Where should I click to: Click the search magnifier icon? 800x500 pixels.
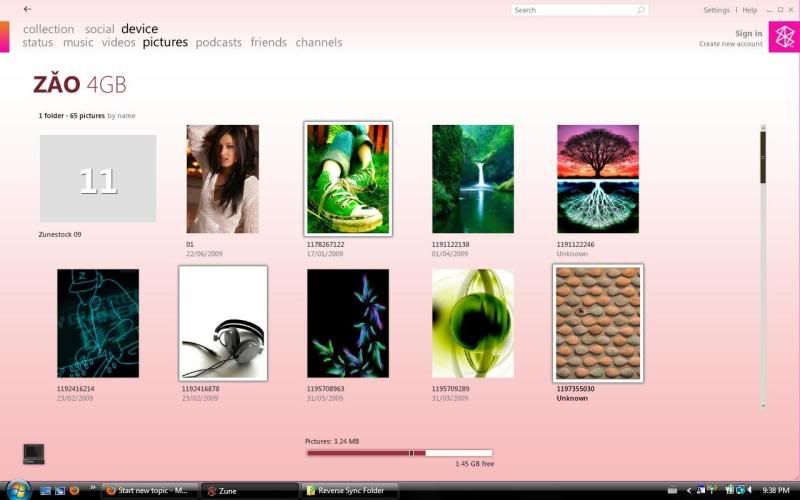[641, 10]
